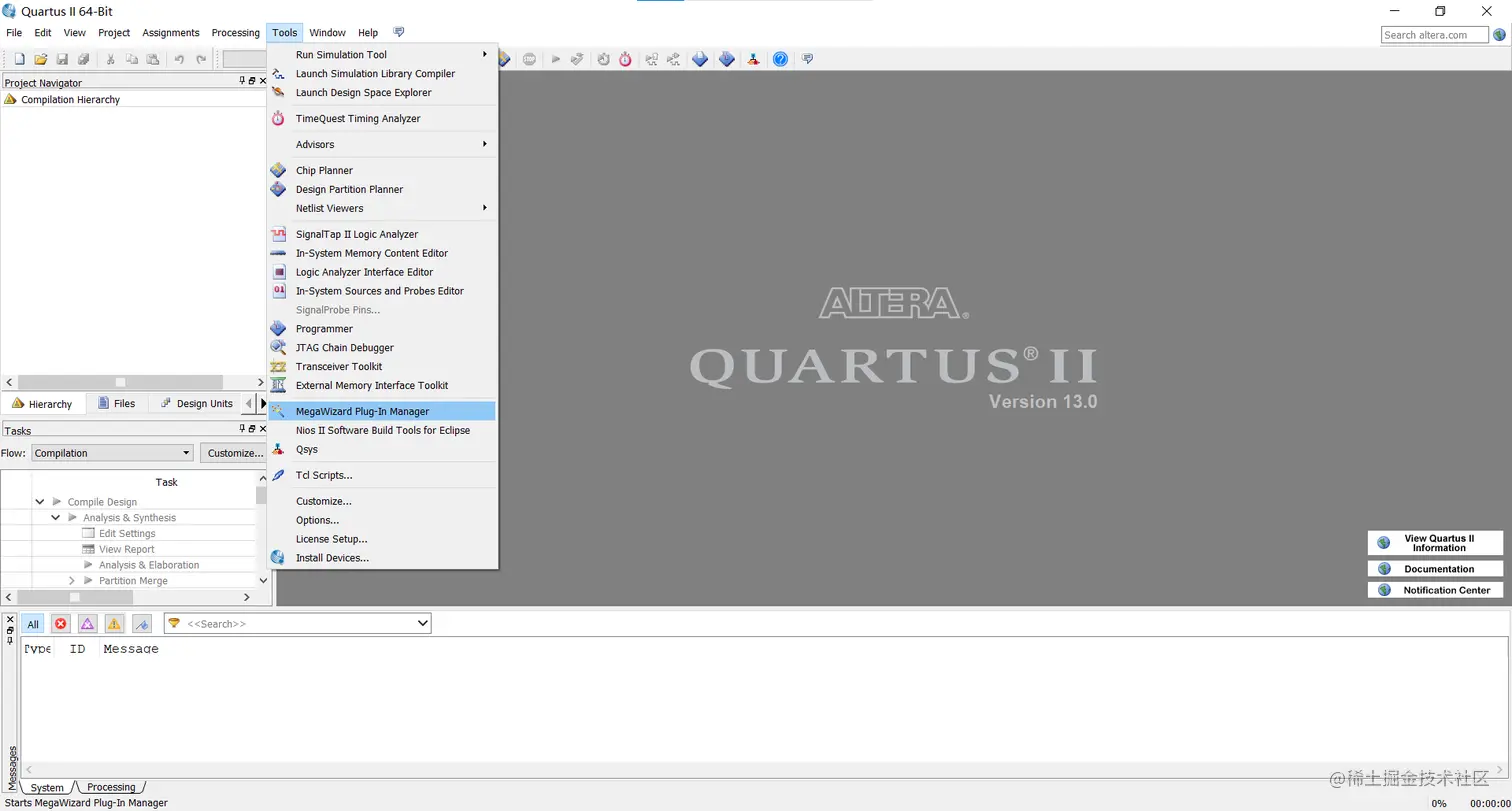Click the Project Navigator horizontal scrollbar
The width and height of the screenshot is (1512, 811).
[120, 382]
